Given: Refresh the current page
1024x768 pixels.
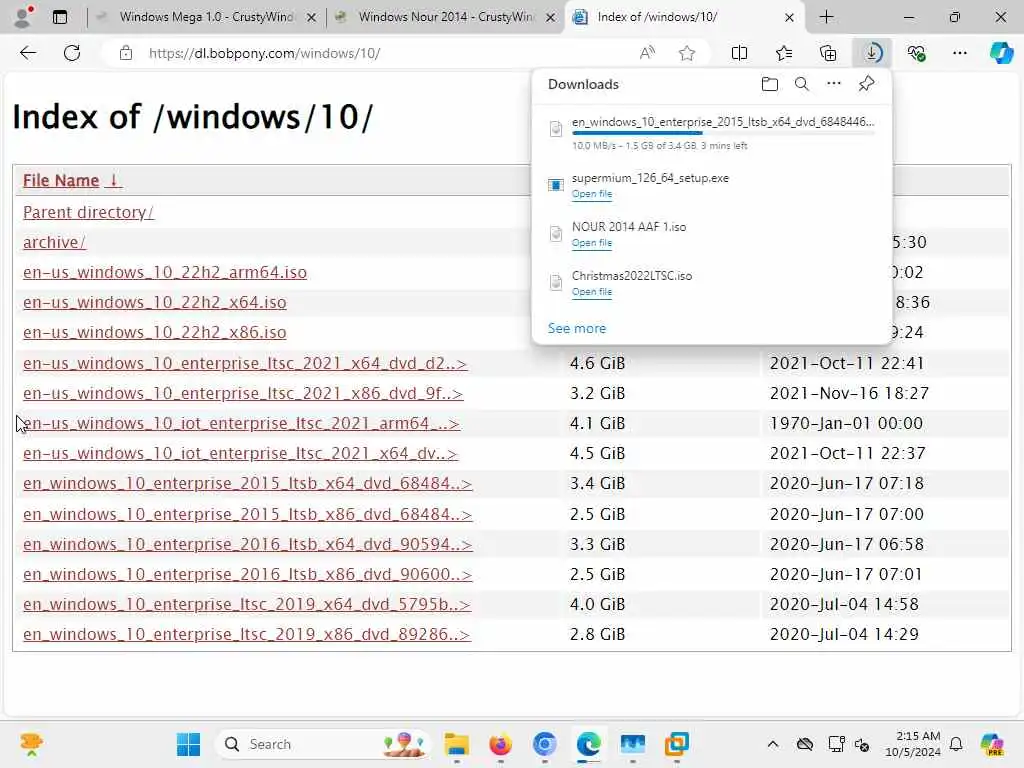Looking at the screenshot, I should 72,53.
